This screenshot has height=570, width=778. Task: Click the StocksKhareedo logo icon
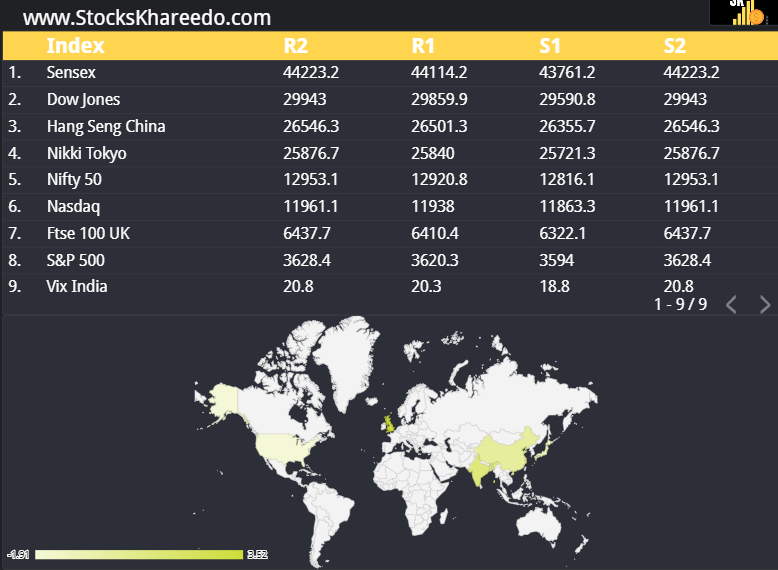(743, 12)
